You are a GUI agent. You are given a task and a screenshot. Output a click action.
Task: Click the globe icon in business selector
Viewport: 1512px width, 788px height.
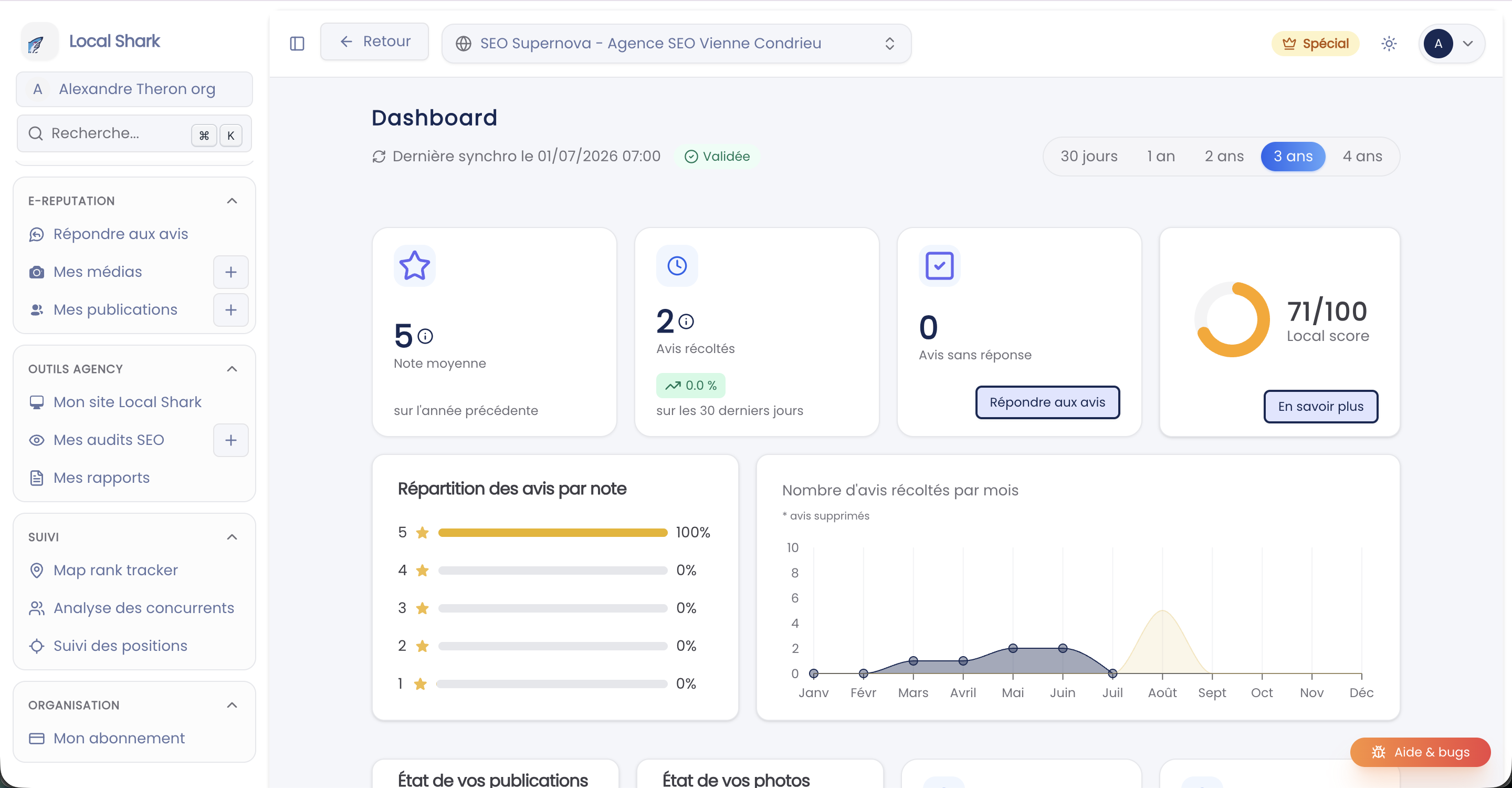[x=463, y=44]
